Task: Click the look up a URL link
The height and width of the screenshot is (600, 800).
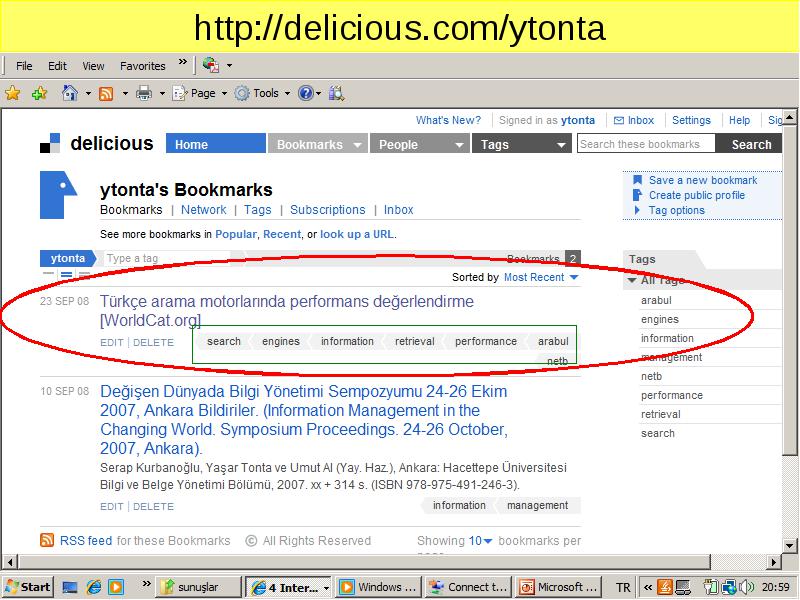Action: point(357,234)
